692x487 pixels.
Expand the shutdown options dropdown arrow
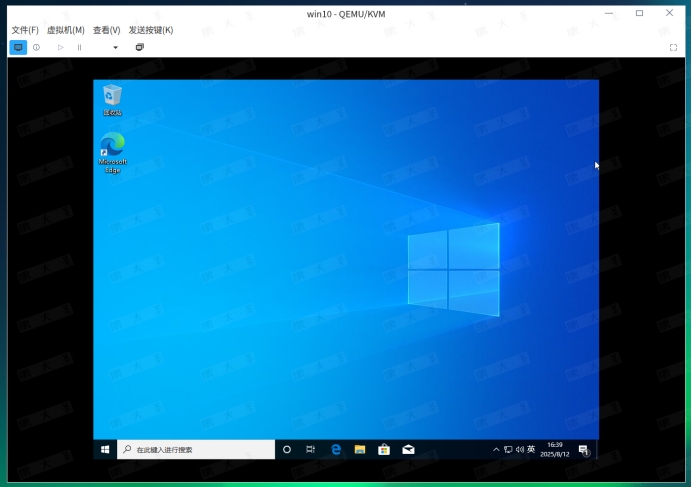click(x=115, y=47)
